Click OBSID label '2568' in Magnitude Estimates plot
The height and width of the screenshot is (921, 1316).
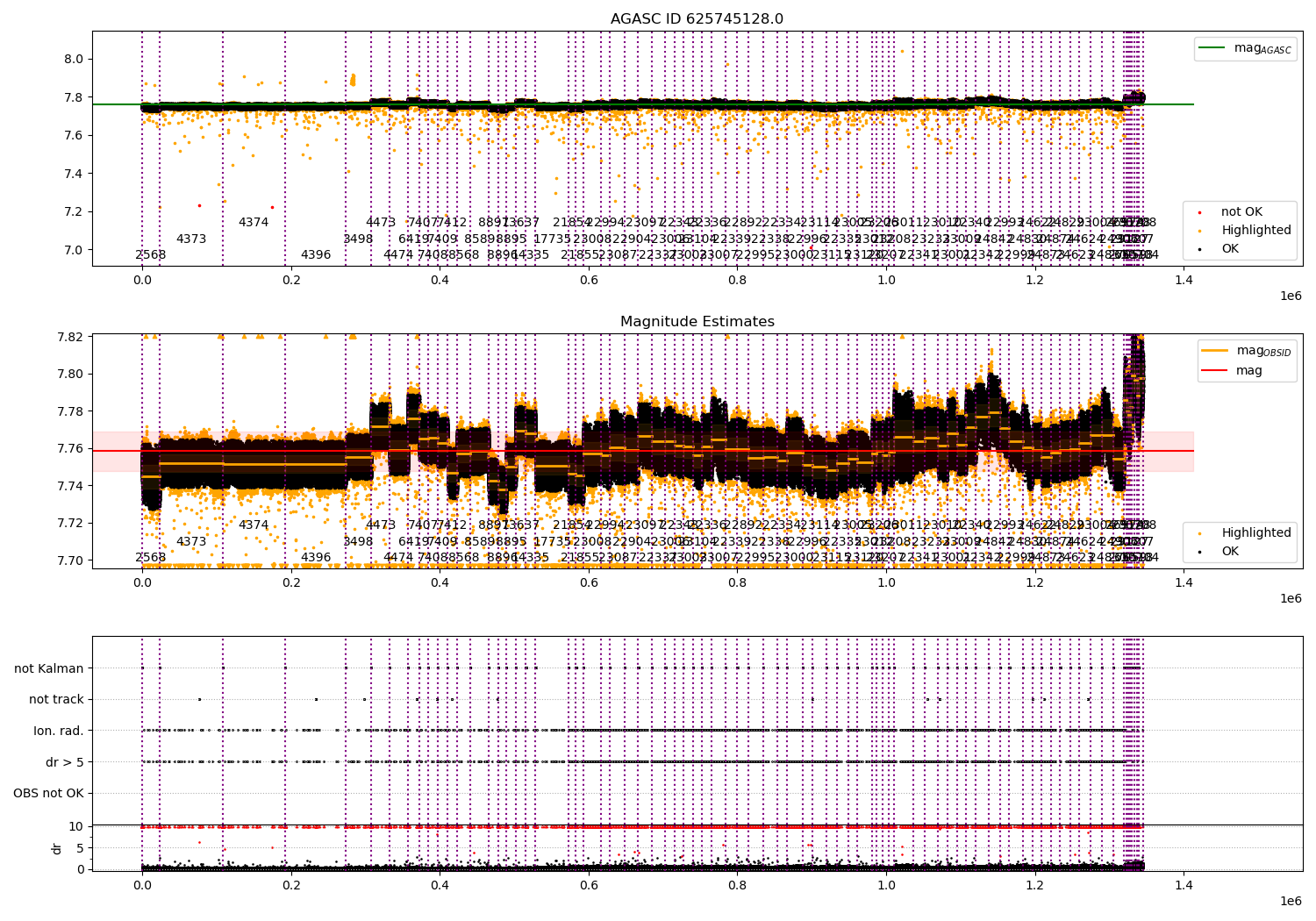151,558
